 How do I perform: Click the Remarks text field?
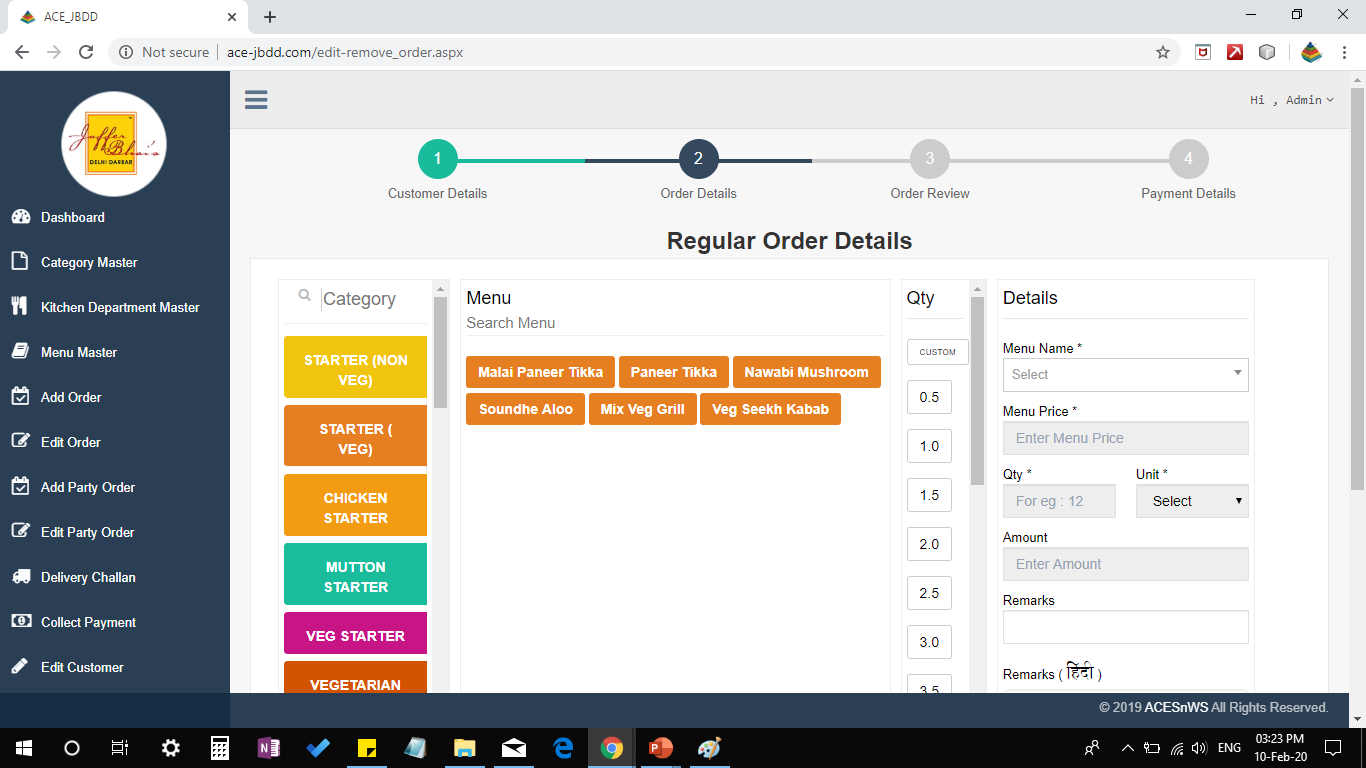pyautogui.click(x=1125, y=627)
